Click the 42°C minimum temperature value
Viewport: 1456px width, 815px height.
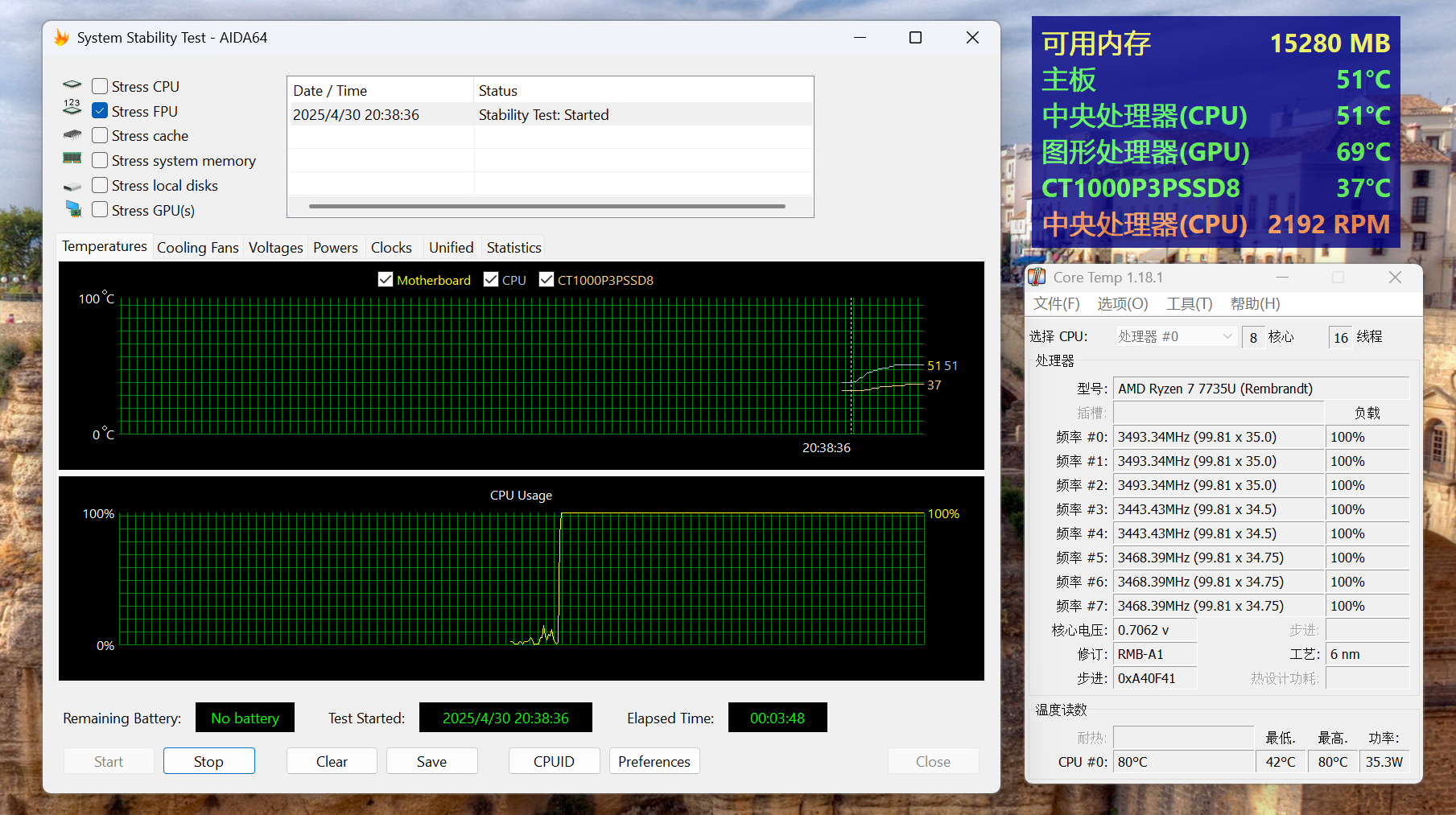(1281, 761)
